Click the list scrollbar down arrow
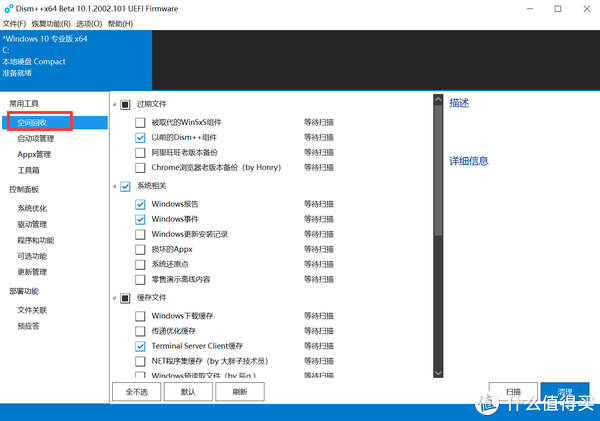The image size is (600, 421). click(x=438, y=373)
